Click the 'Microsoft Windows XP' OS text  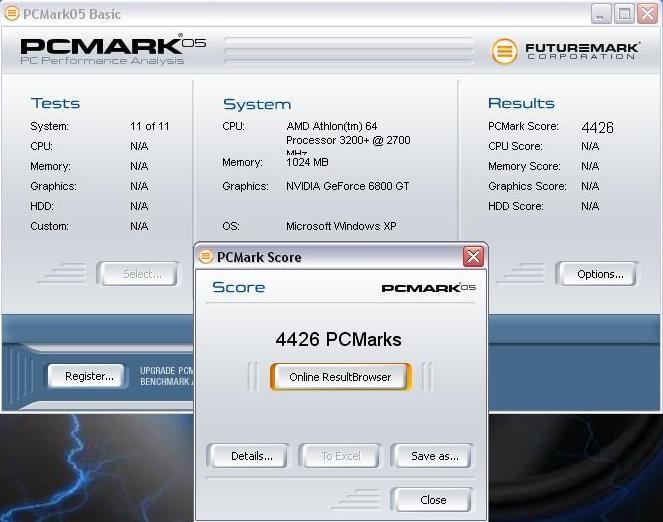click(x=341, y=226)
